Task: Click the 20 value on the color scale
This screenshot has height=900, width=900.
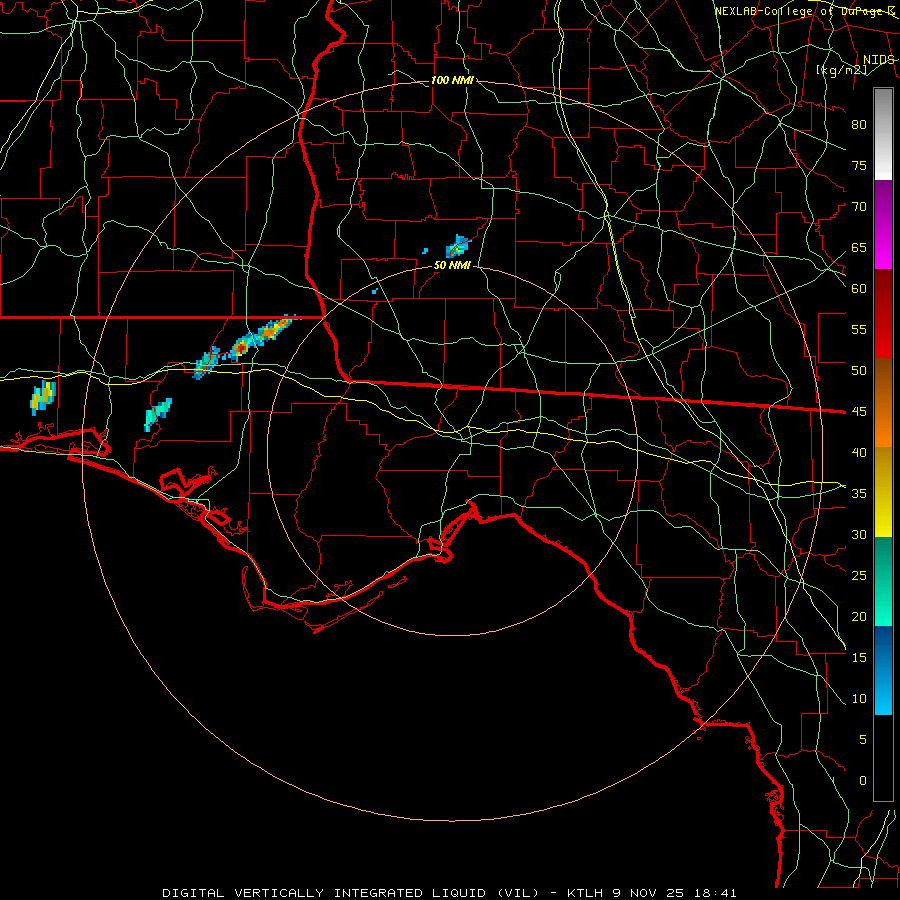Action: click(859, 617)
